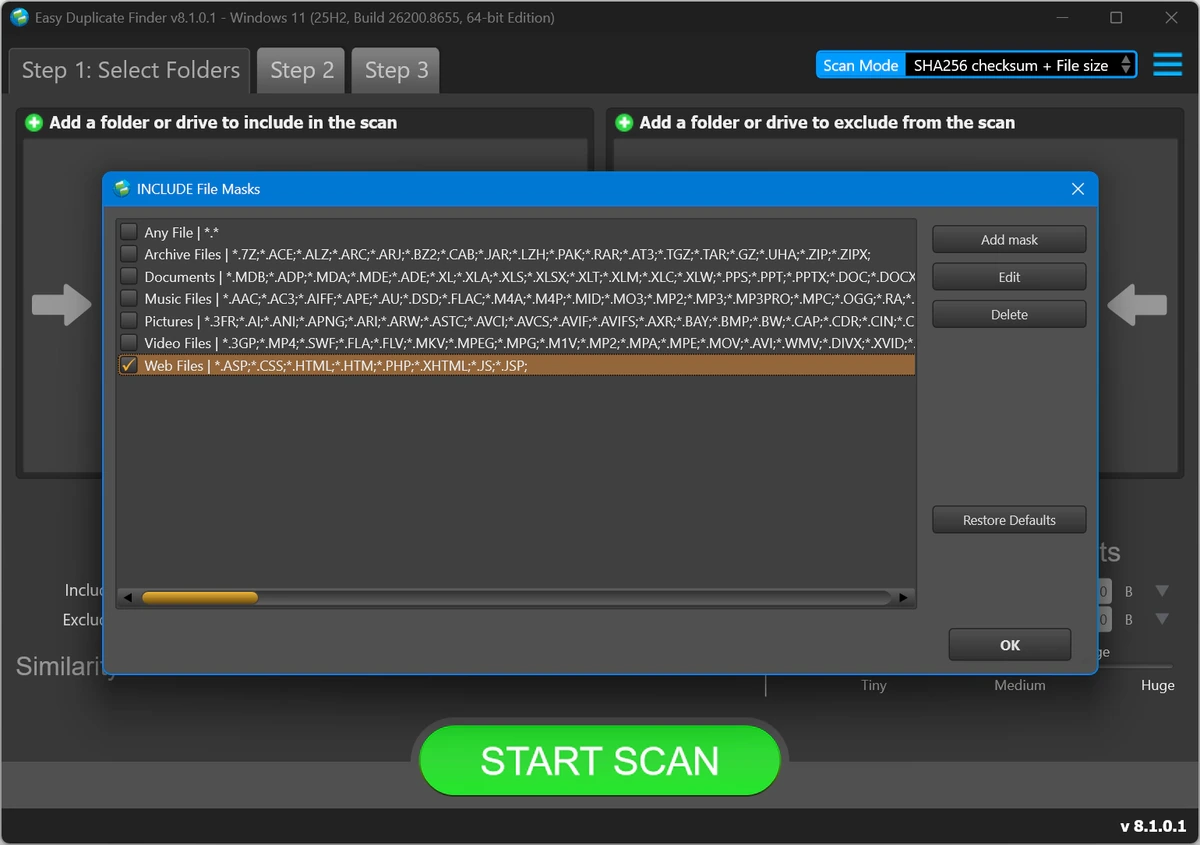Click the left-pointing exclude arrow
1200x845 pixels.
1137,305
